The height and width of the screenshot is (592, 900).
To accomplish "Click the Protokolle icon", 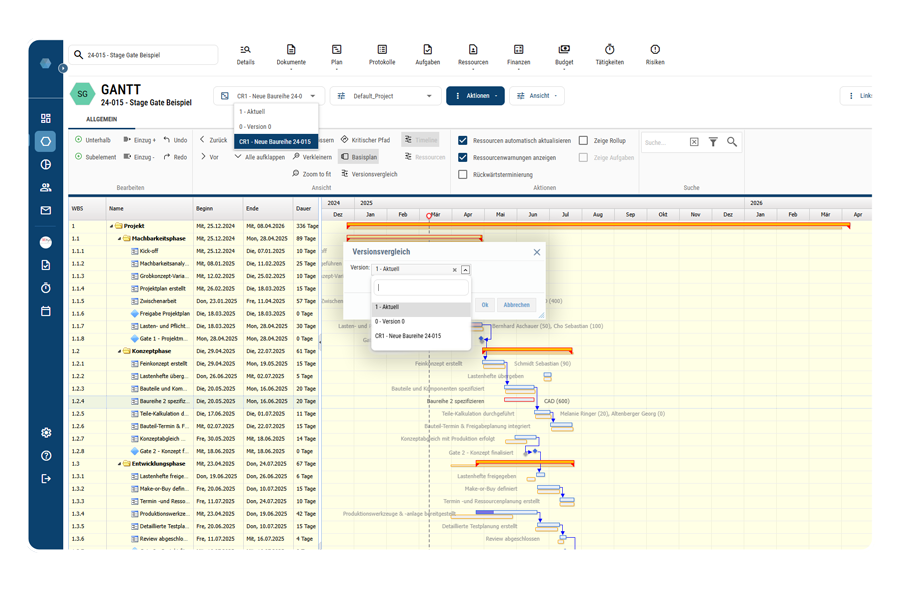I will (382, 50).
